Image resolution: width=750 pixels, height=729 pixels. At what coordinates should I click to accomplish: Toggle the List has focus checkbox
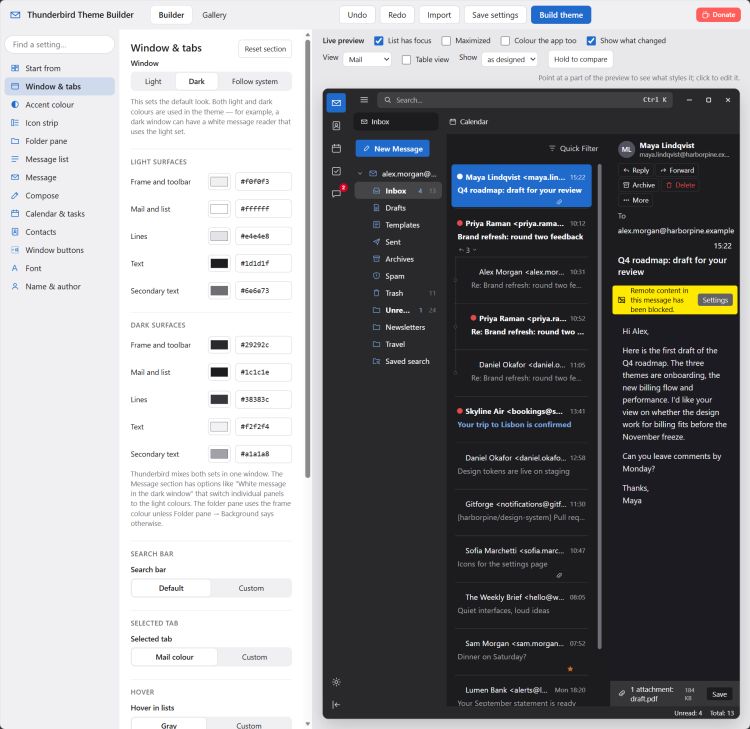pyautogui.click(x=378, y=41)
